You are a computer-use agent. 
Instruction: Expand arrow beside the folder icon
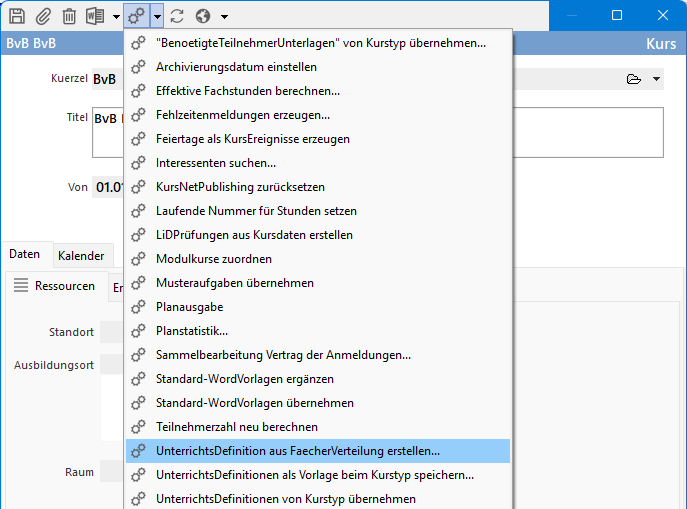tap(656, 79)
